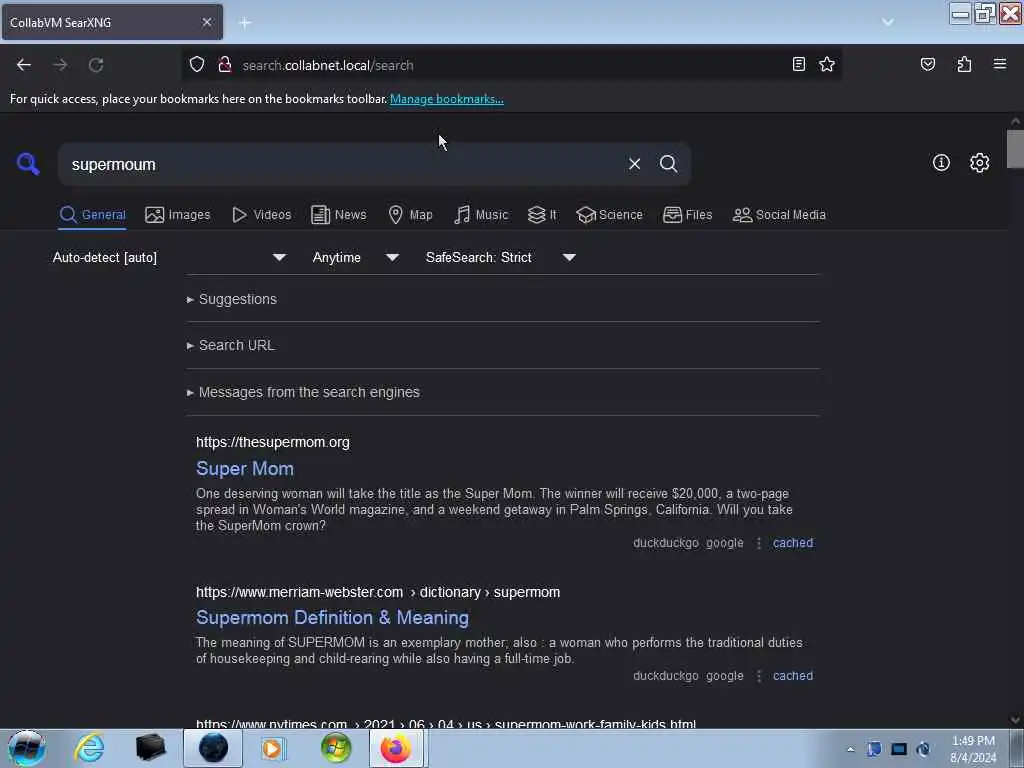
Task: Switch to the Files tab
Action: [x=688, y=215]
